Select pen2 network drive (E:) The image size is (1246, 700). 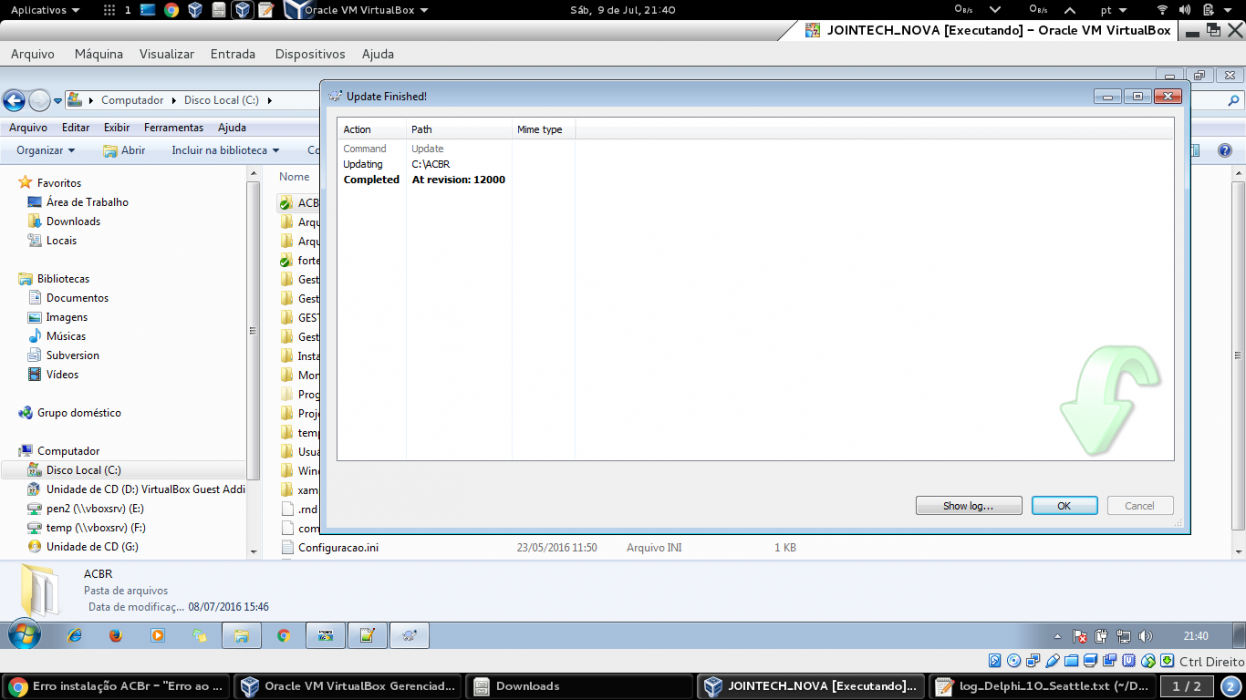pos(95,508)
